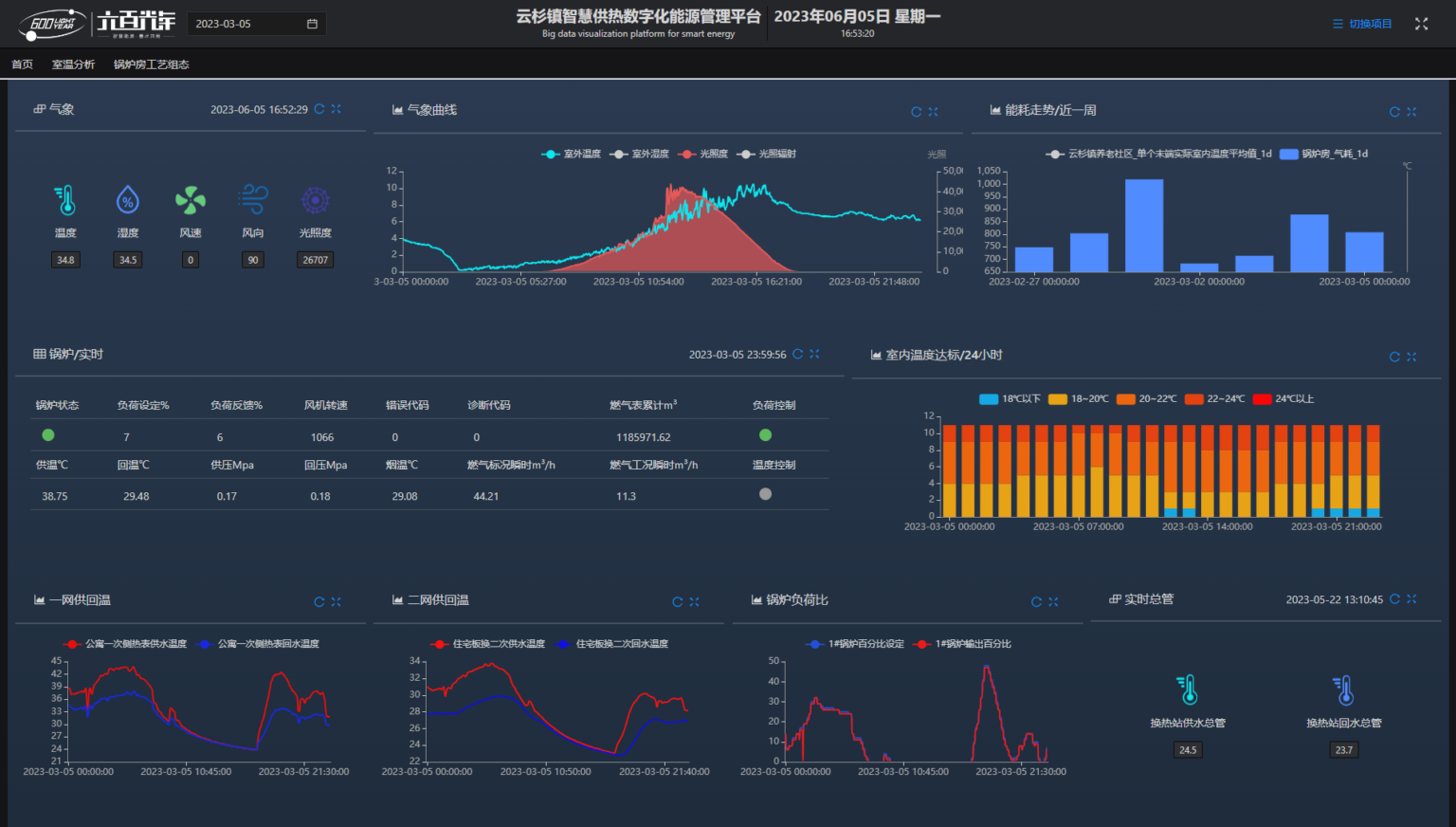The width and height of the screenshot is (1456, 827).
Task: Open the 室温分析 tab
Action: 73,64
